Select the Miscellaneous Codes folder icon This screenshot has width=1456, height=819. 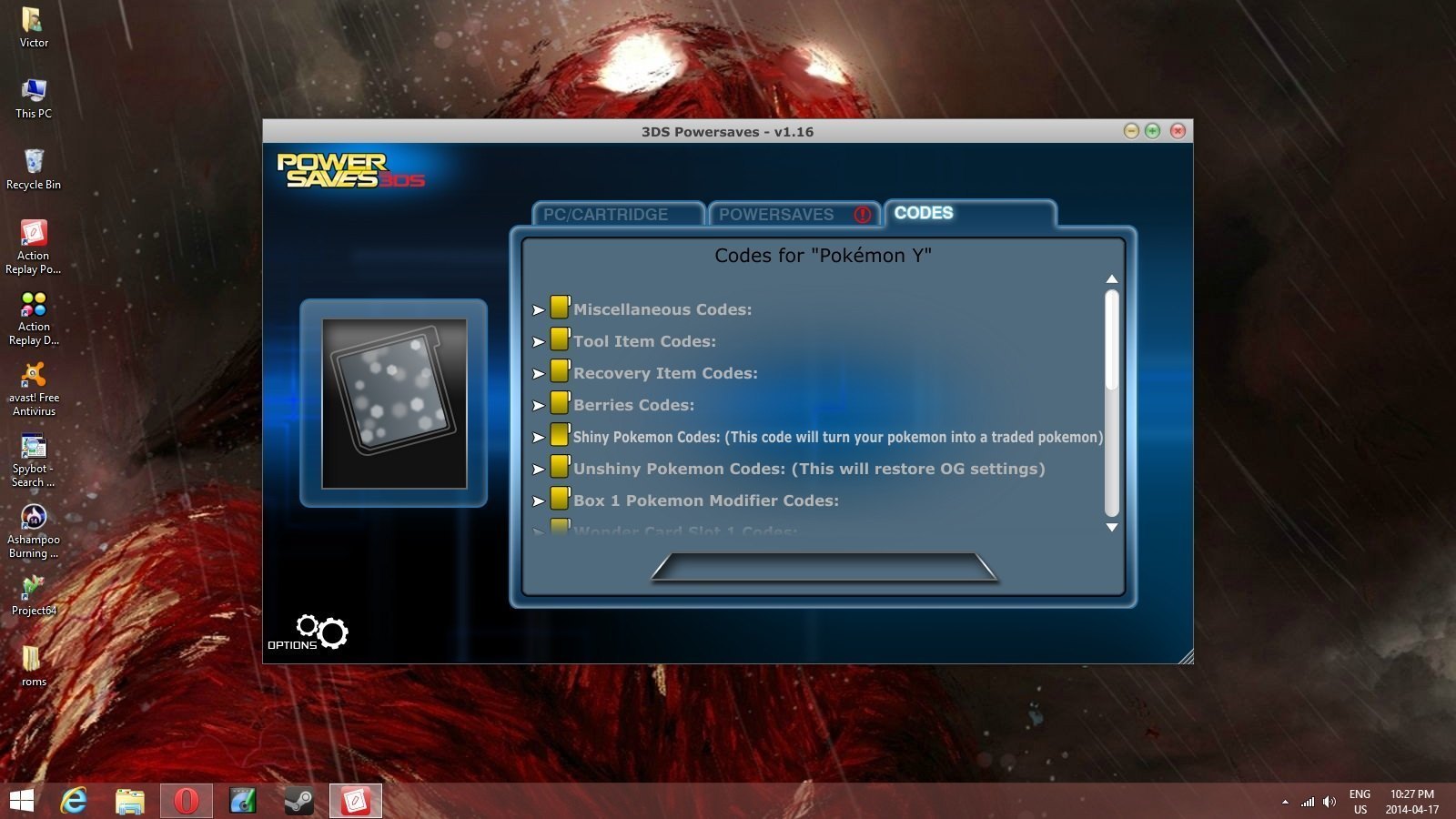coord(560,308)
